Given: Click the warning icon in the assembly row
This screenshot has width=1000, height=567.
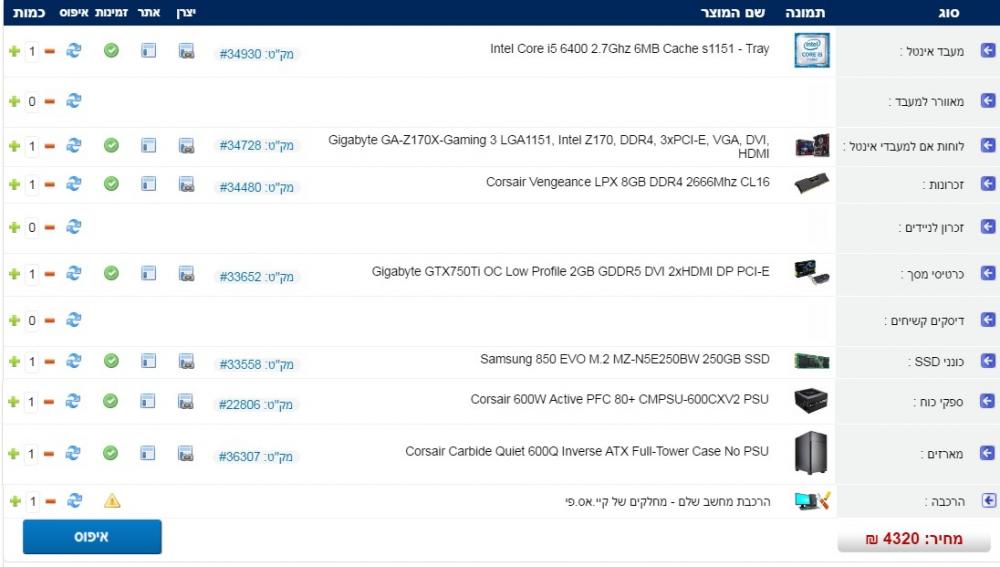Looking at the screenshot, I should 112,501.
